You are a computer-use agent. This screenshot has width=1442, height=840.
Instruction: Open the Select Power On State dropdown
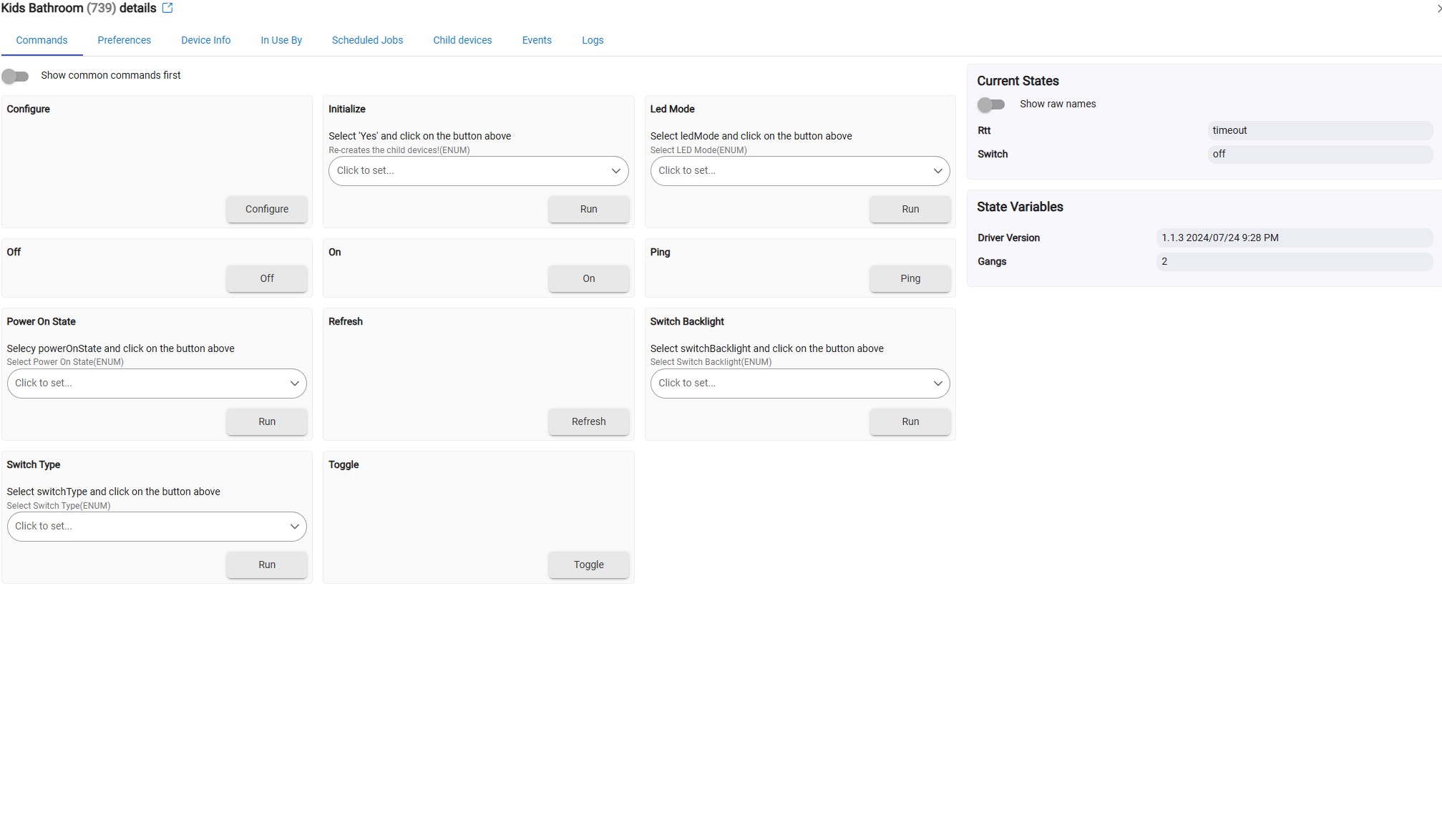tap(157, 384)
